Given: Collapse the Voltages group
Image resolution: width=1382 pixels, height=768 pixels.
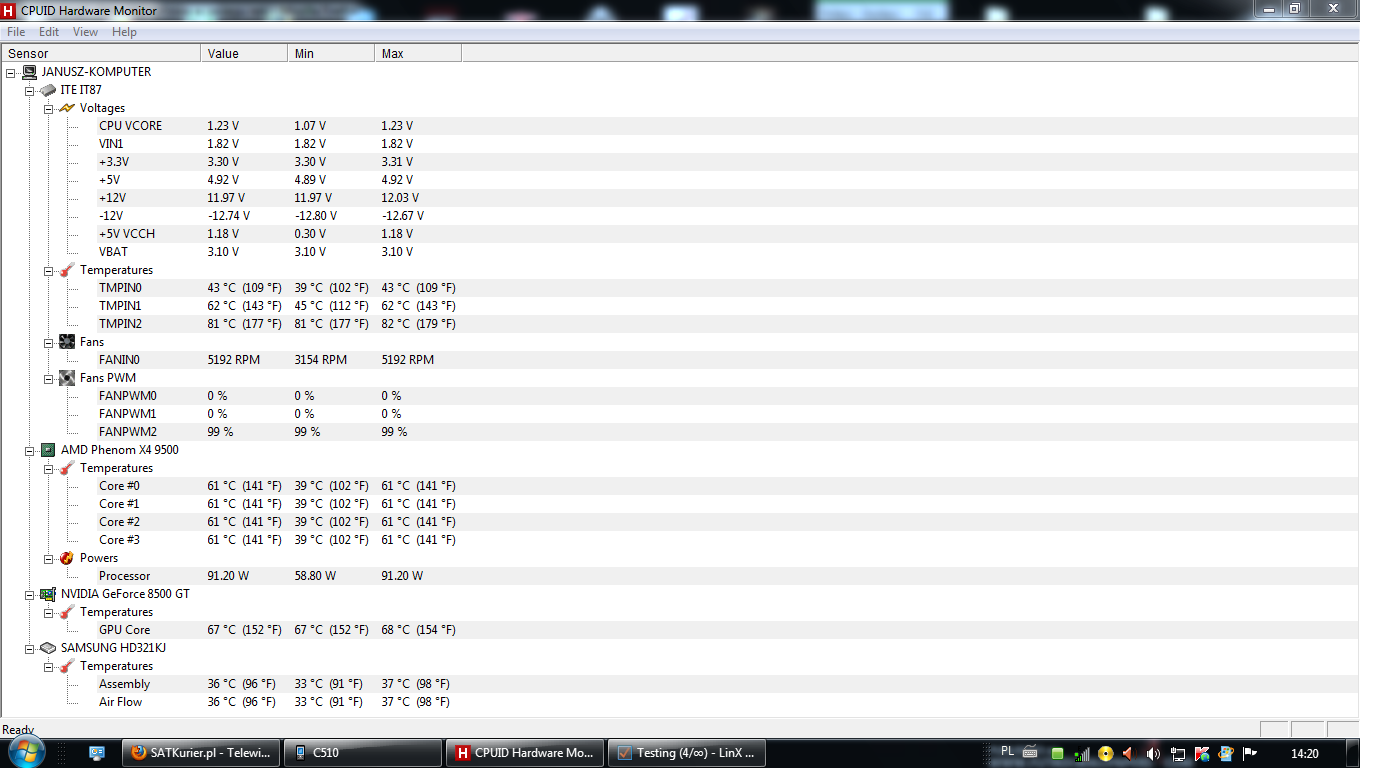Looking at the screenshot, I should click(x=49, y=109).
